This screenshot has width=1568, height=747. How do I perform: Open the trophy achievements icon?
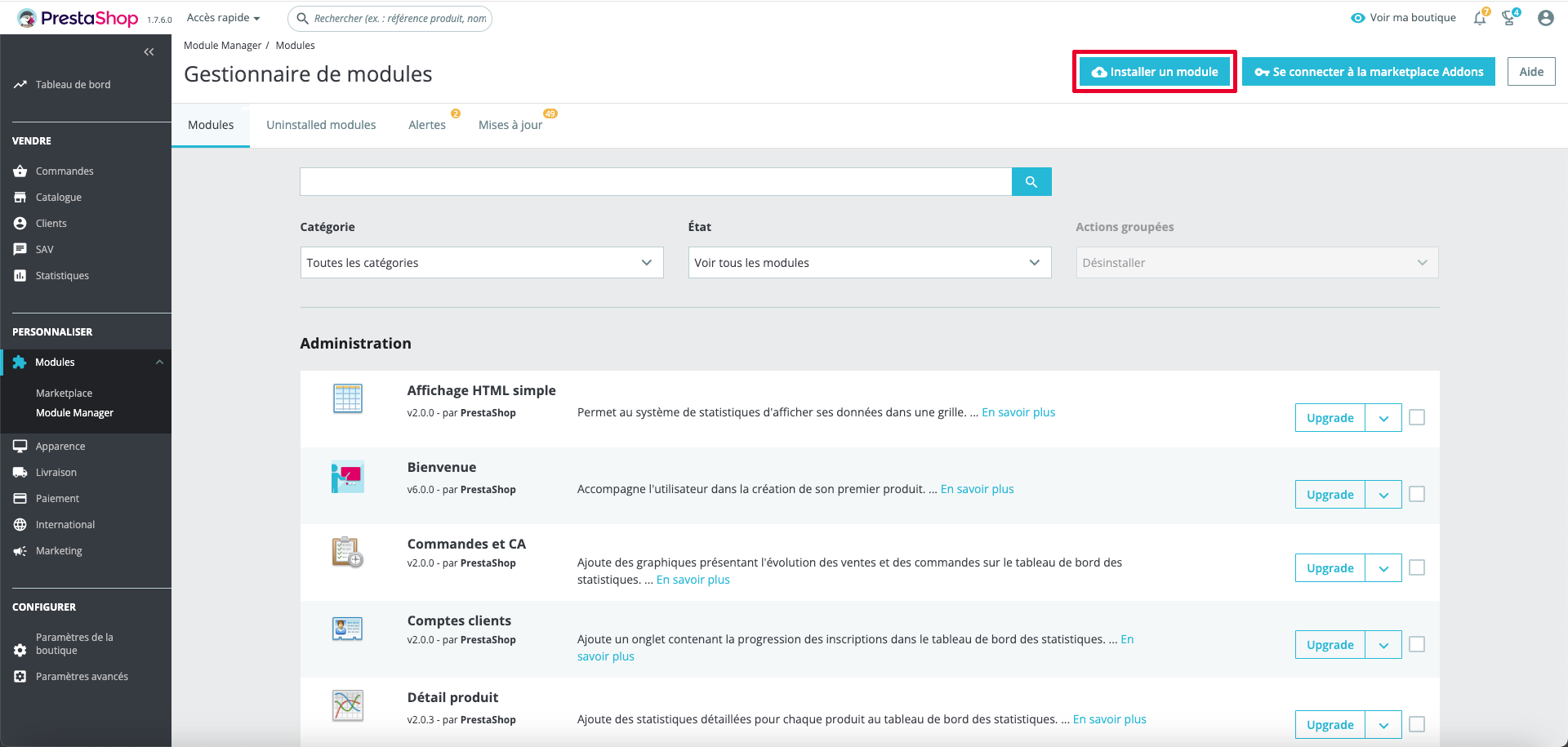click(1509, 18)
